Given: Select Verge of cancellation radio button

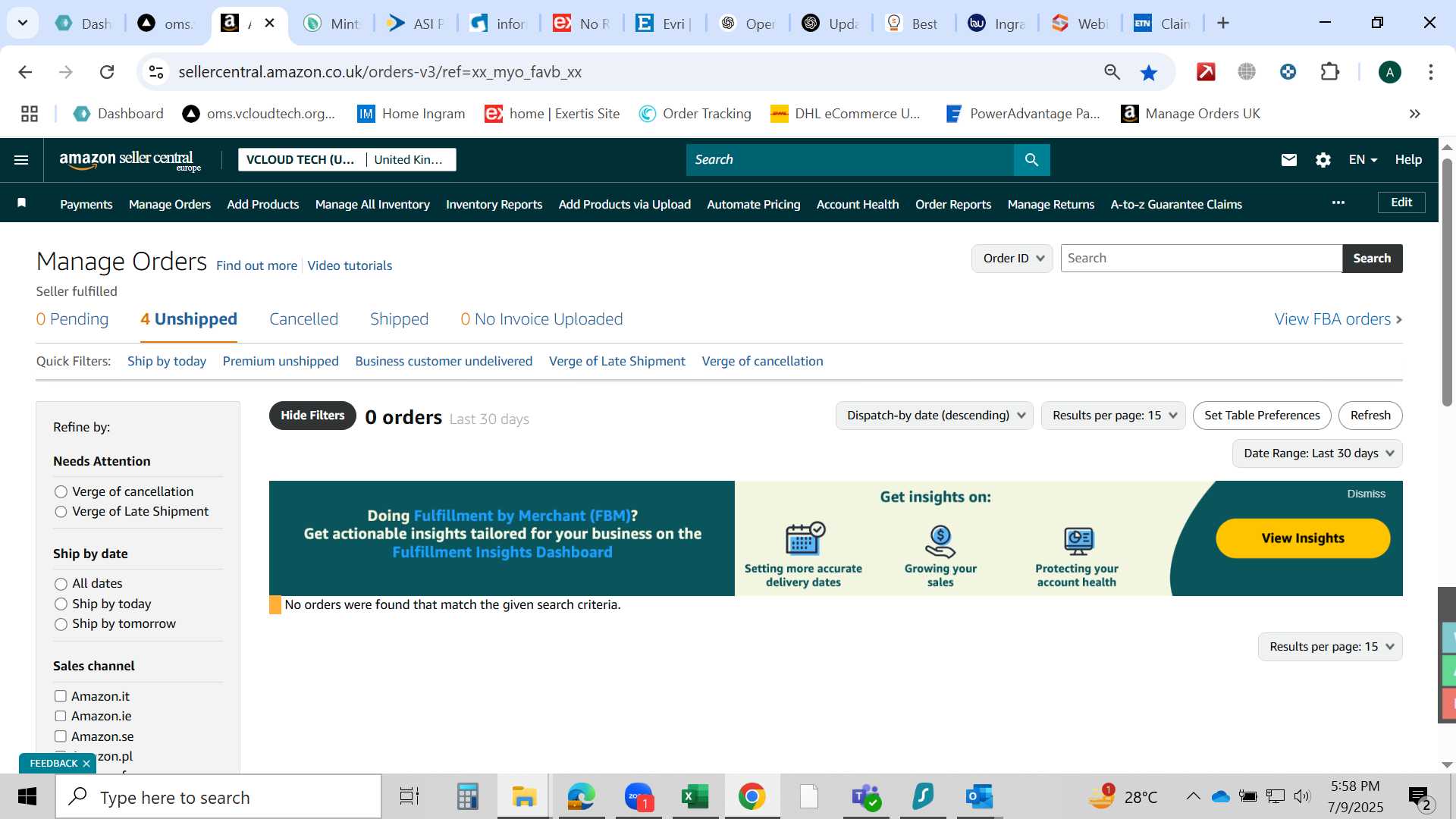Looking at the screenshot, I should pos(61,492).
